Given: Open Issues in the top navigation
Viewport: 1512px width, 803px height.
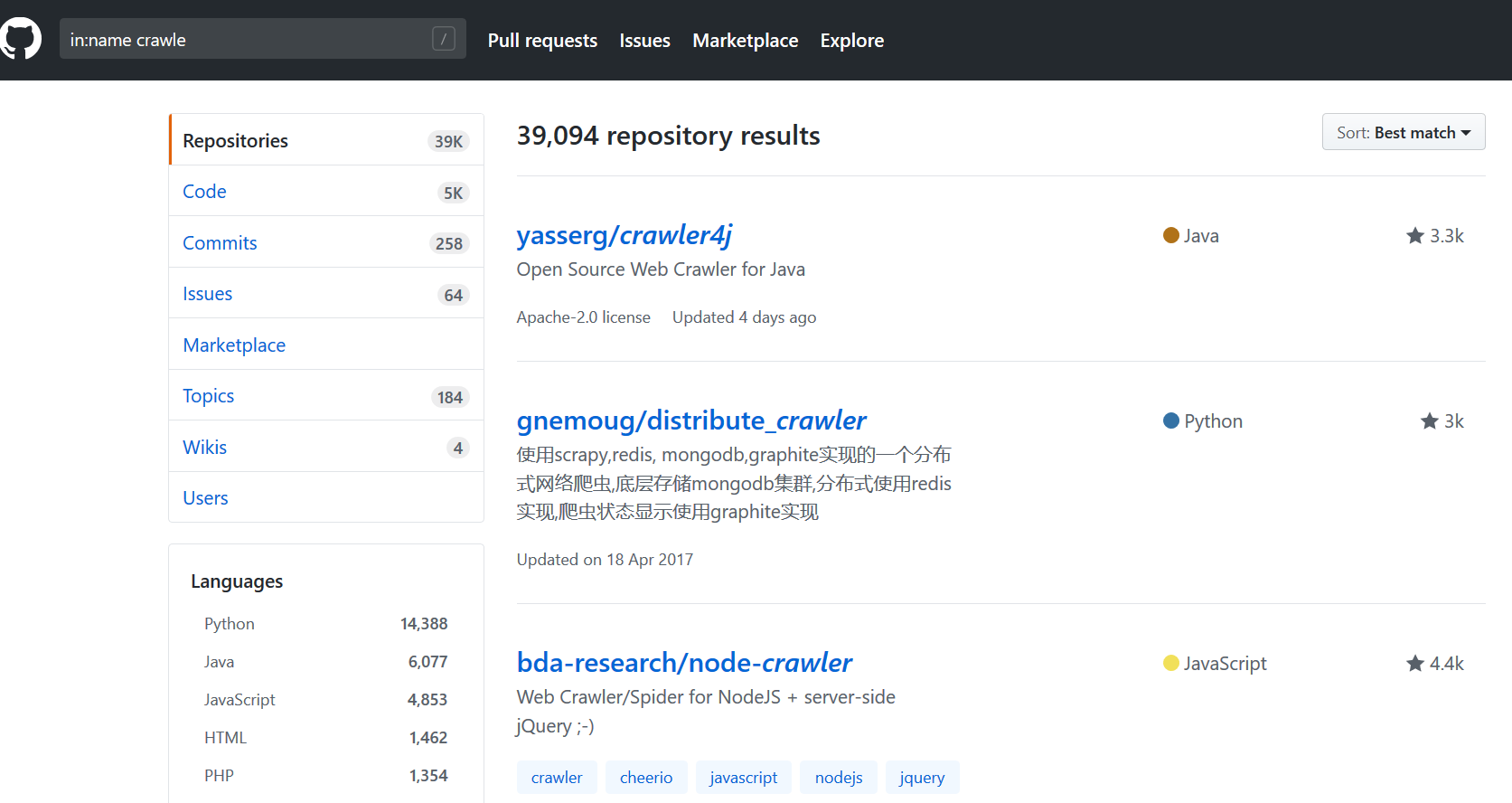Looking at the screenshot, I should (x=644, y=41).
